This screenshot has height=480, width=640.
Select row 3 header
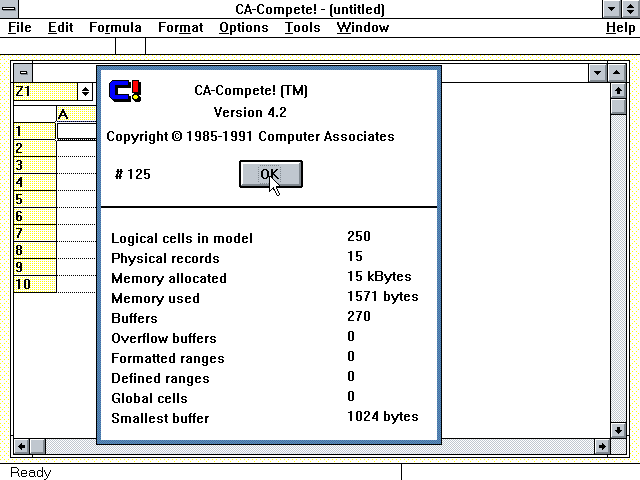35,165
